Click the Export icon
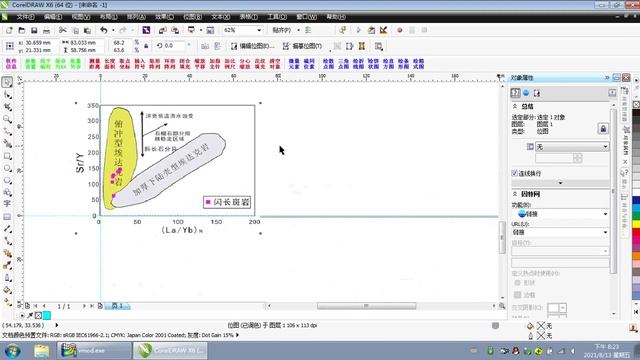640x360 pixels. pos(175,30)
